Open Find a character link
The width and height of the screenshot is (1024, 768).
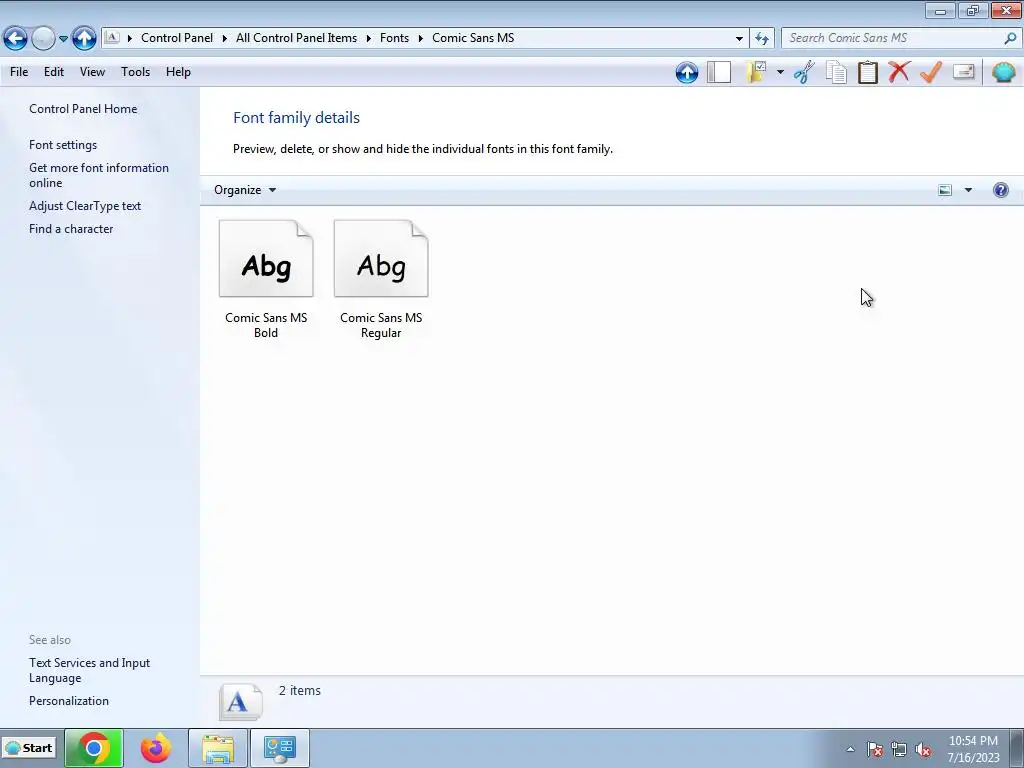pos(71,229)
